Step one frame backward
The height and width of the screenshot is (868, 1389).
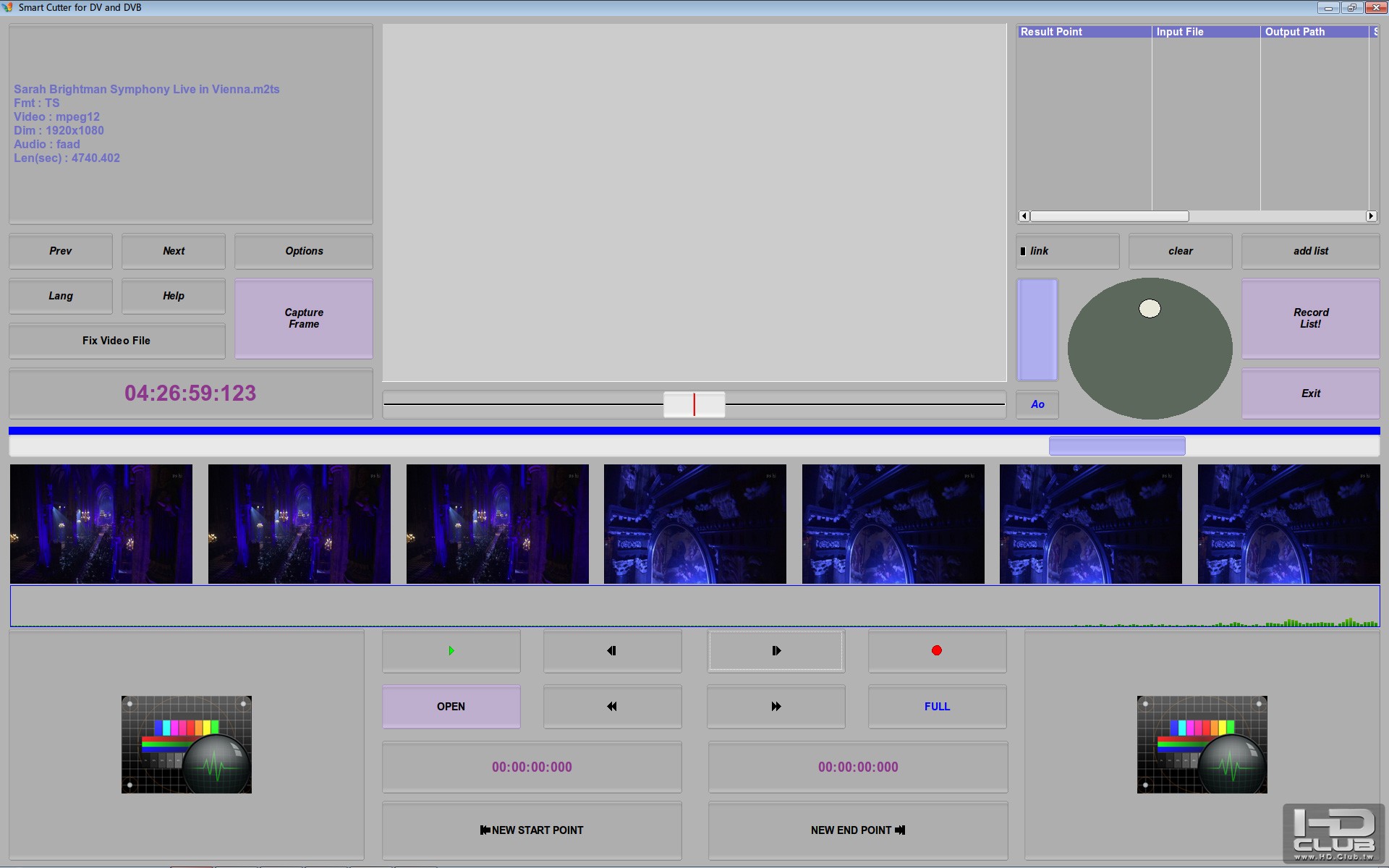[x=612, y=650]
